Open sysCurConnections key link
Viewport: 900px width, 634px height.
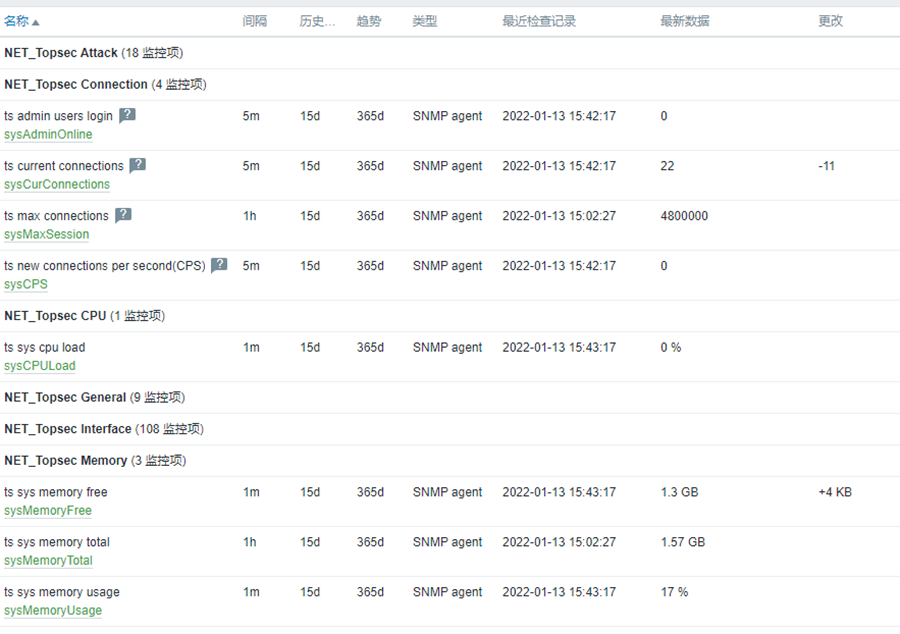[57, 184]
